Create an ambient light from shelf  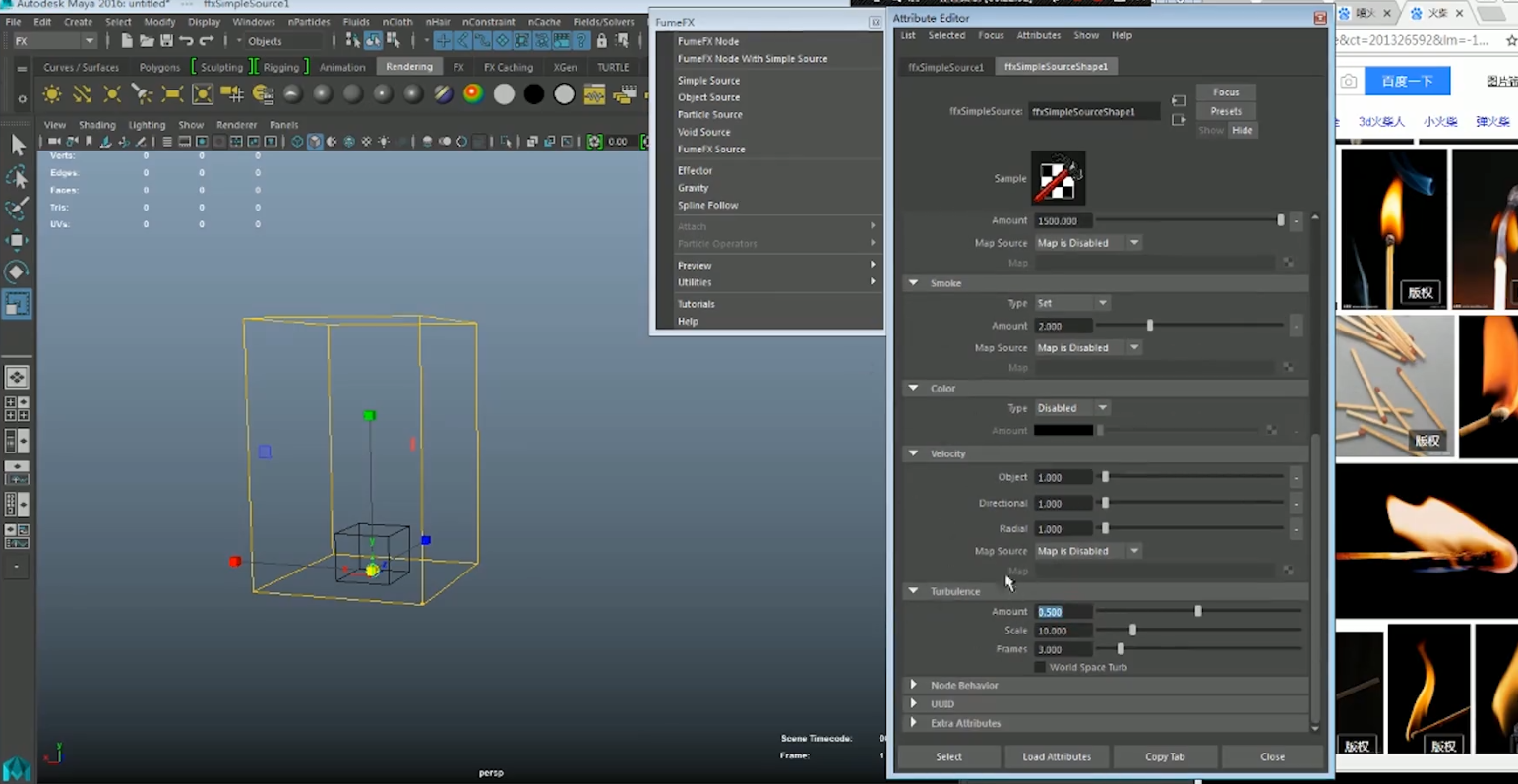[52, 94]
